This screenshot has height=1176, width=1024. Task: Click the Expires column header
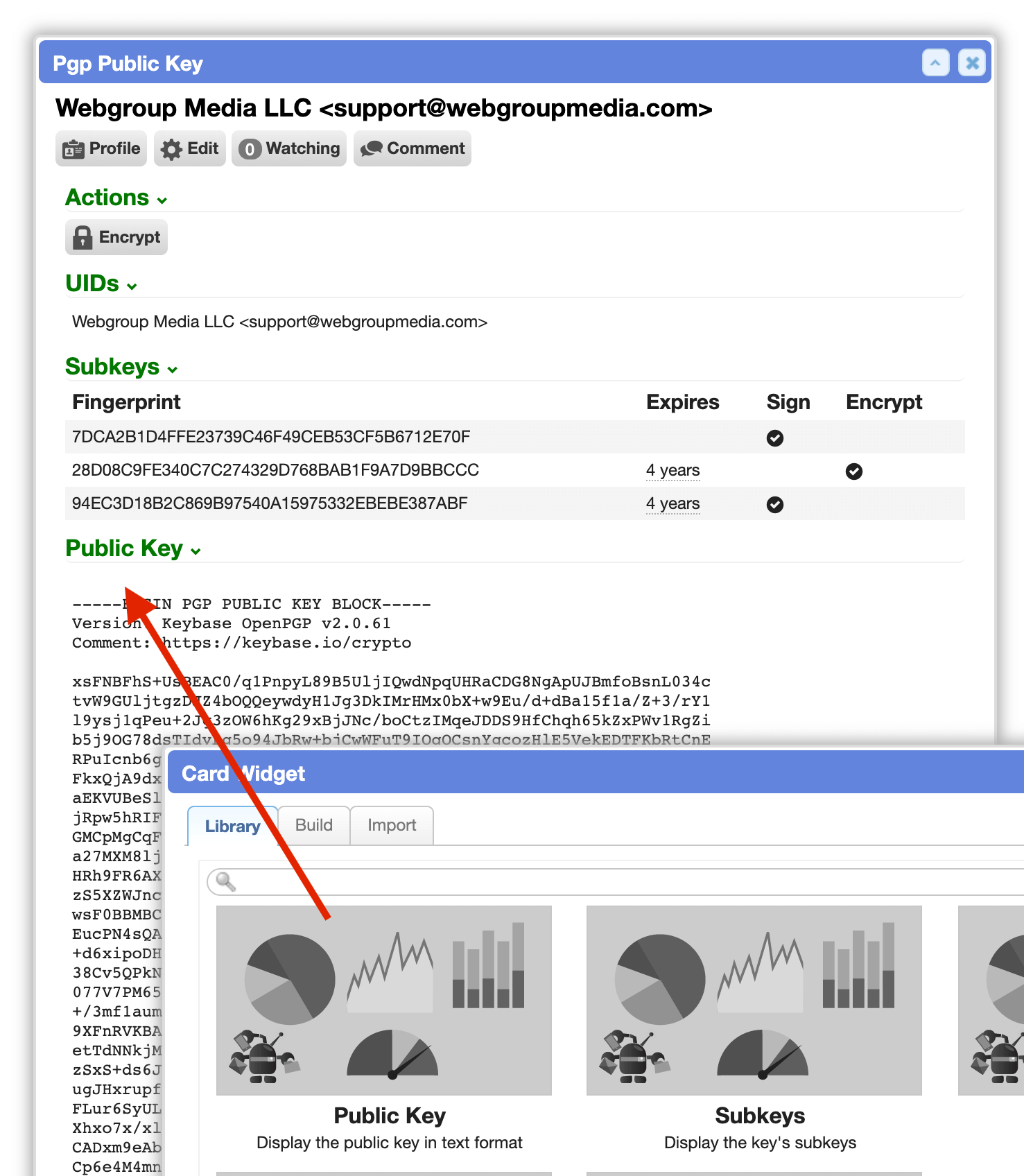(x=682, y=402)
